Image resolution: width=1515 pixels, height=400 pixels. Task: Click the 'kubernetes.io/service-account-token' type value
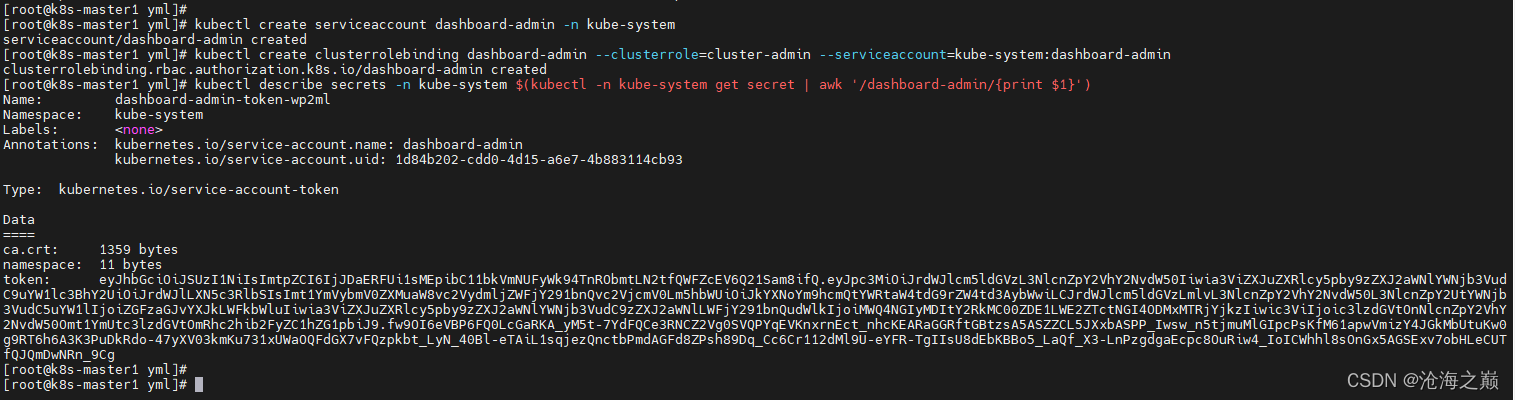click(199, 189)
